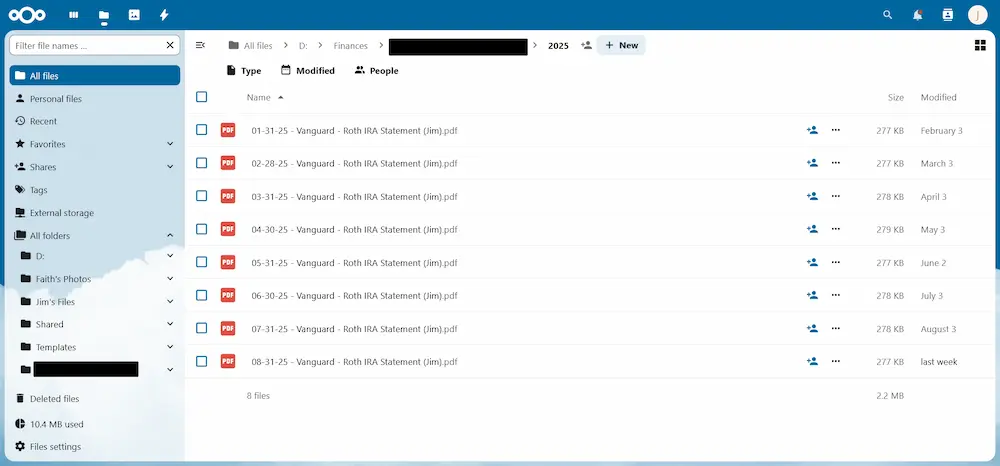The width and height of the screenshot is (1000, 466).
Task: Toggle the navigation sidebar collapse icon
Action: (x=200, y=45)
